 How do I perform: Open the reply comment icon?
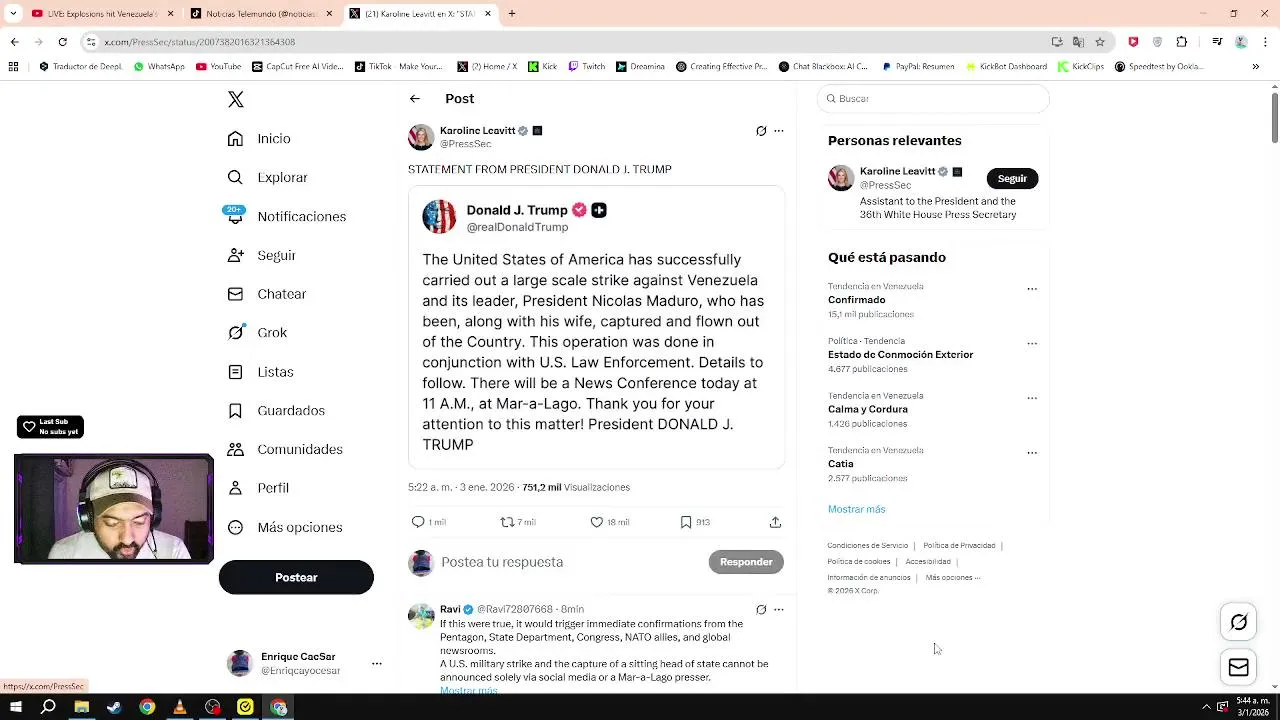(418, 522)
